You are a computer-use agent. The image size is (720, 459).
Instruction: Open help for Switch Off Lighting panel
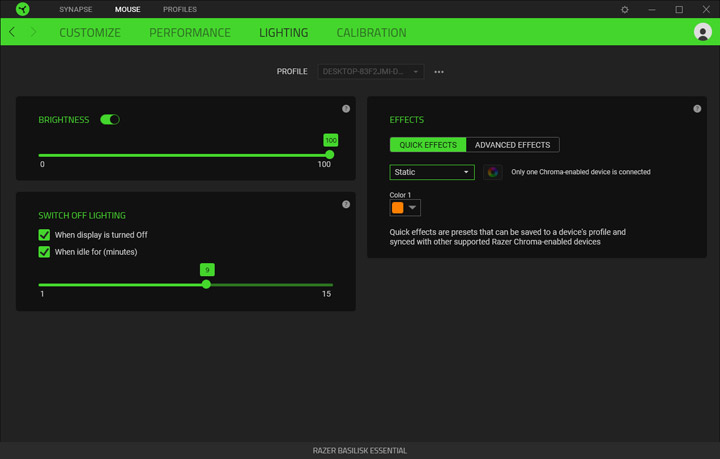coord(346,204)
